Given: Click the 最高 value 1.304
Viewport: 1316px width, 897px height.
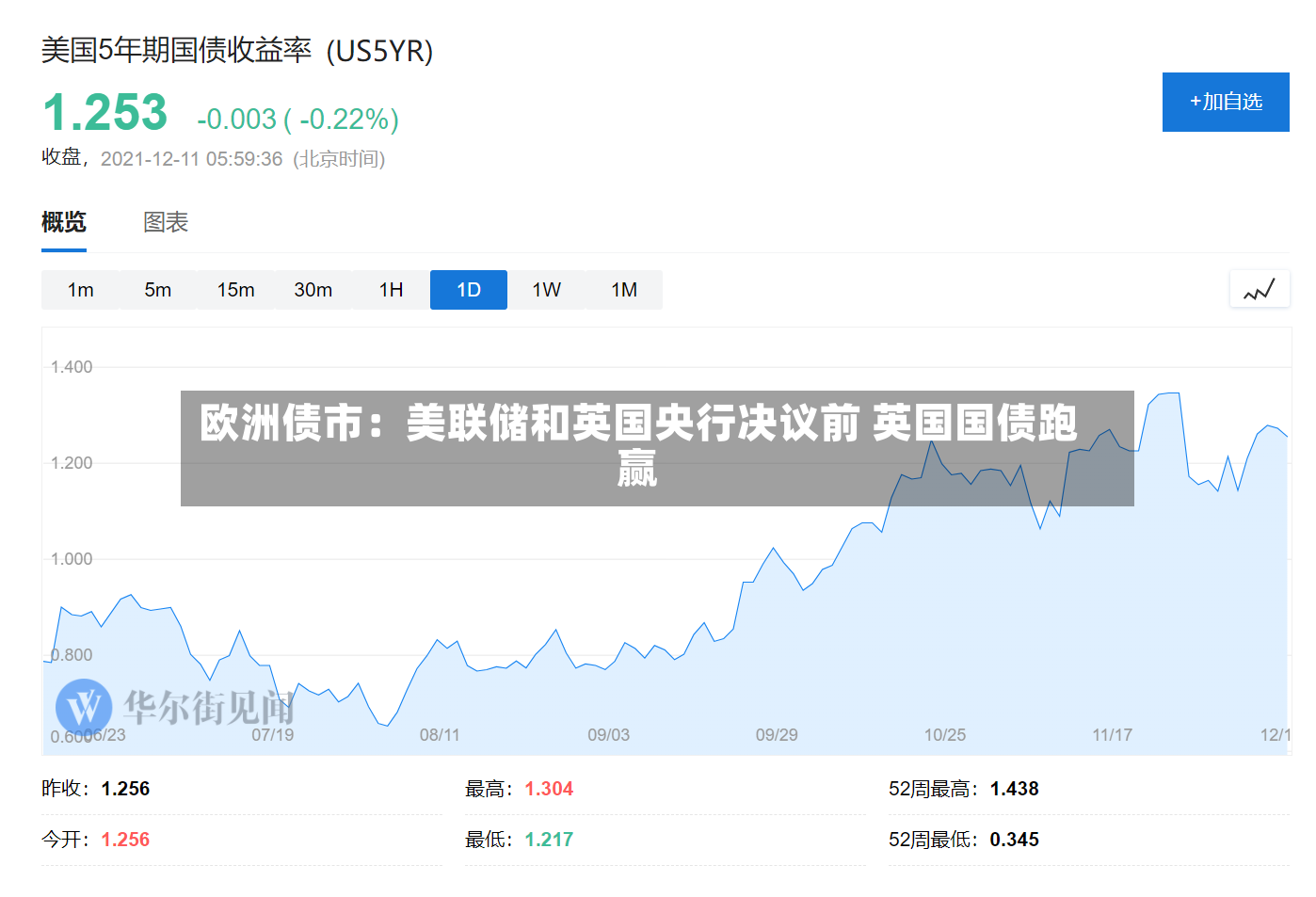Looking at the screenshot, I should [549, 789].
